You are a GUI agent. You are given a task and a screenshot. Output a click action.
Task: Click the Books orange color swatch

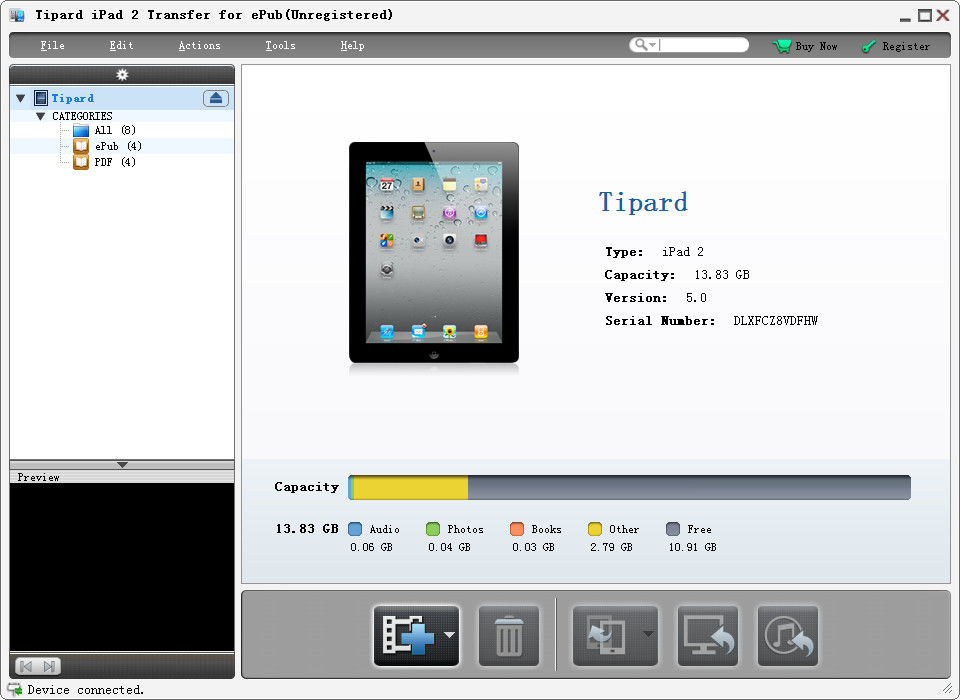pos(517,529)
